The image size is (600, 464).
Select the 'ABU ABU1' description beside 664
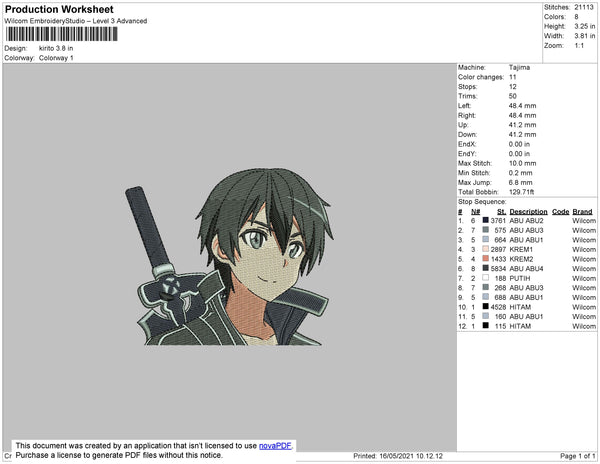pos(526,240)
